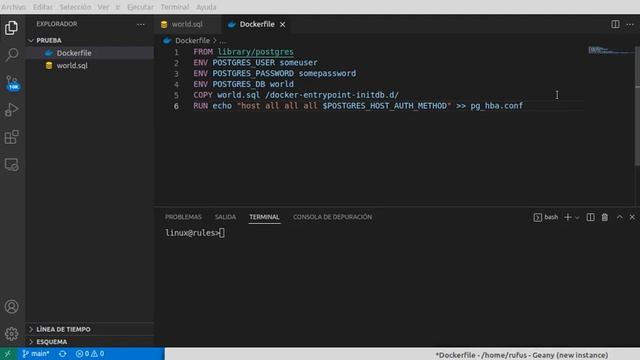Image resolution: width=640 pixels, height=360 pixels.
Task: Click line number 6 in gutter
Action: [176, 106]
